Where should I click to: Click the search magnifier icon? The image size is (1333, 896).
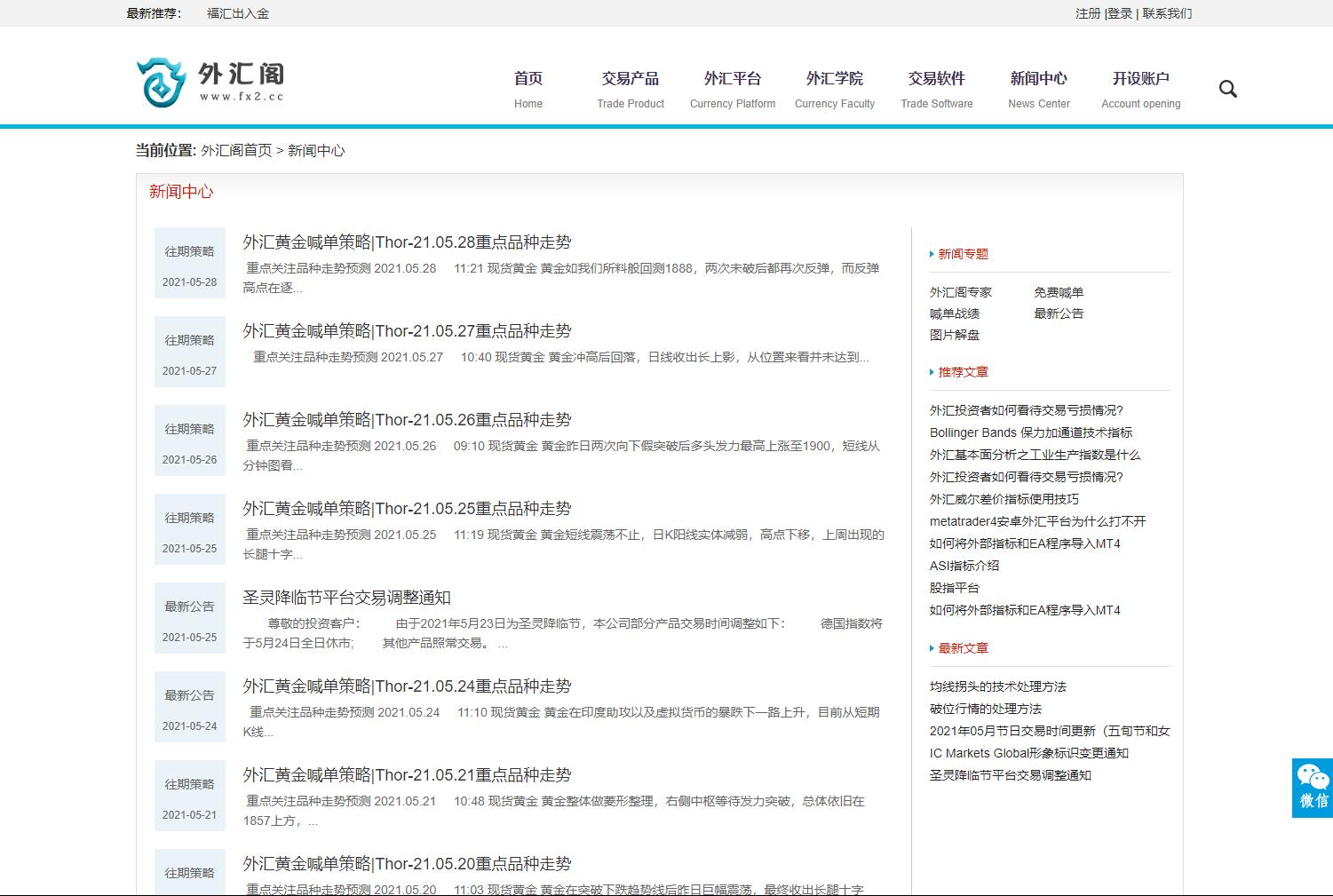coord(1227,88)
